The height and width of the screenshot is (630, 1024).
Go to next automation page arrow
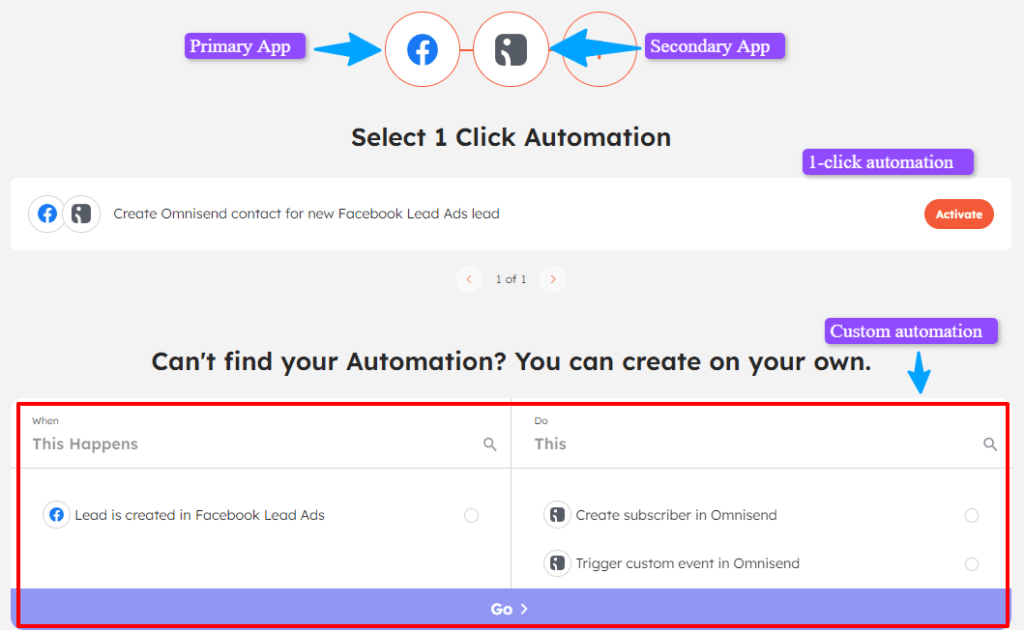click(553, 279)
